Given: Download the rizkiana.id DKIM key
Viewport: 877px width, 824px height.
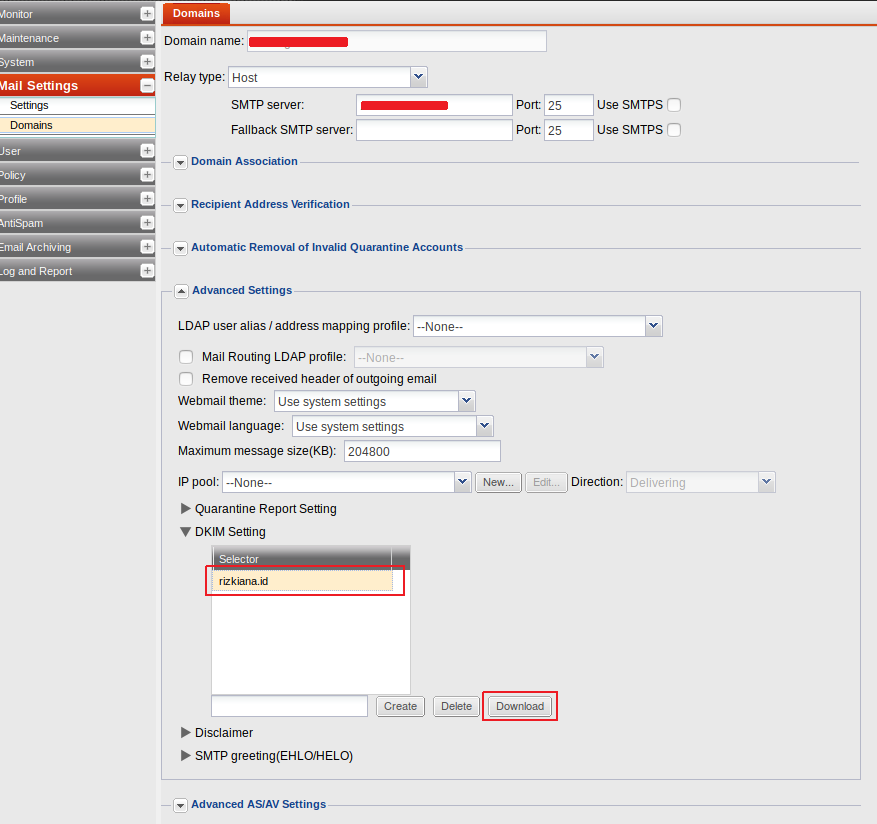Looking at the screenshot, I should (519, 705).
